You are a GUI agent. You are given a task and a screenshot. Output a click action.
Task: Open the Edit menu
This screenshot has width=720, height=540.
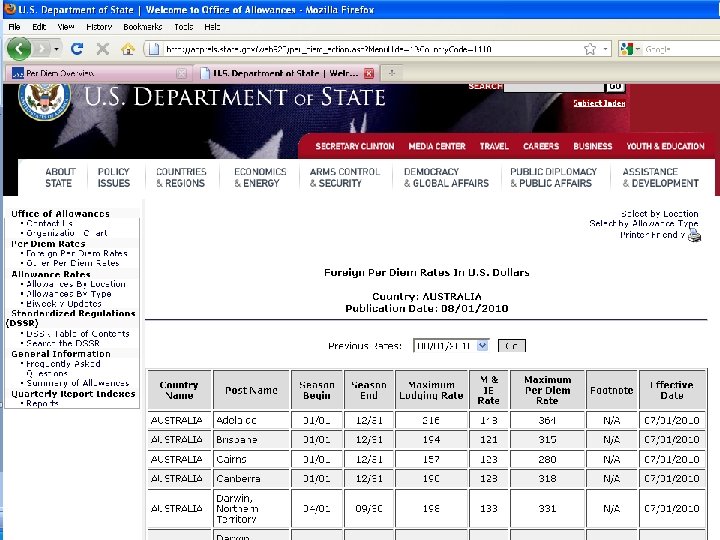39,27
